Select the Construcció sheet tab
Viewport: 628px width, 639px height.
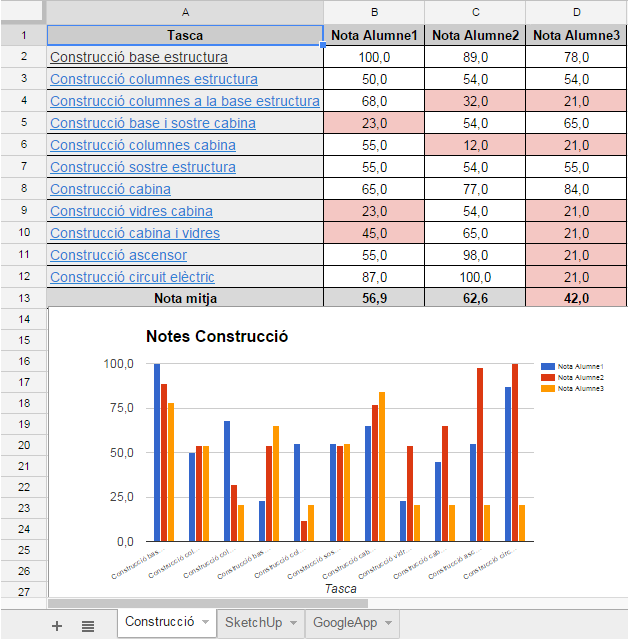pos(159,621)
